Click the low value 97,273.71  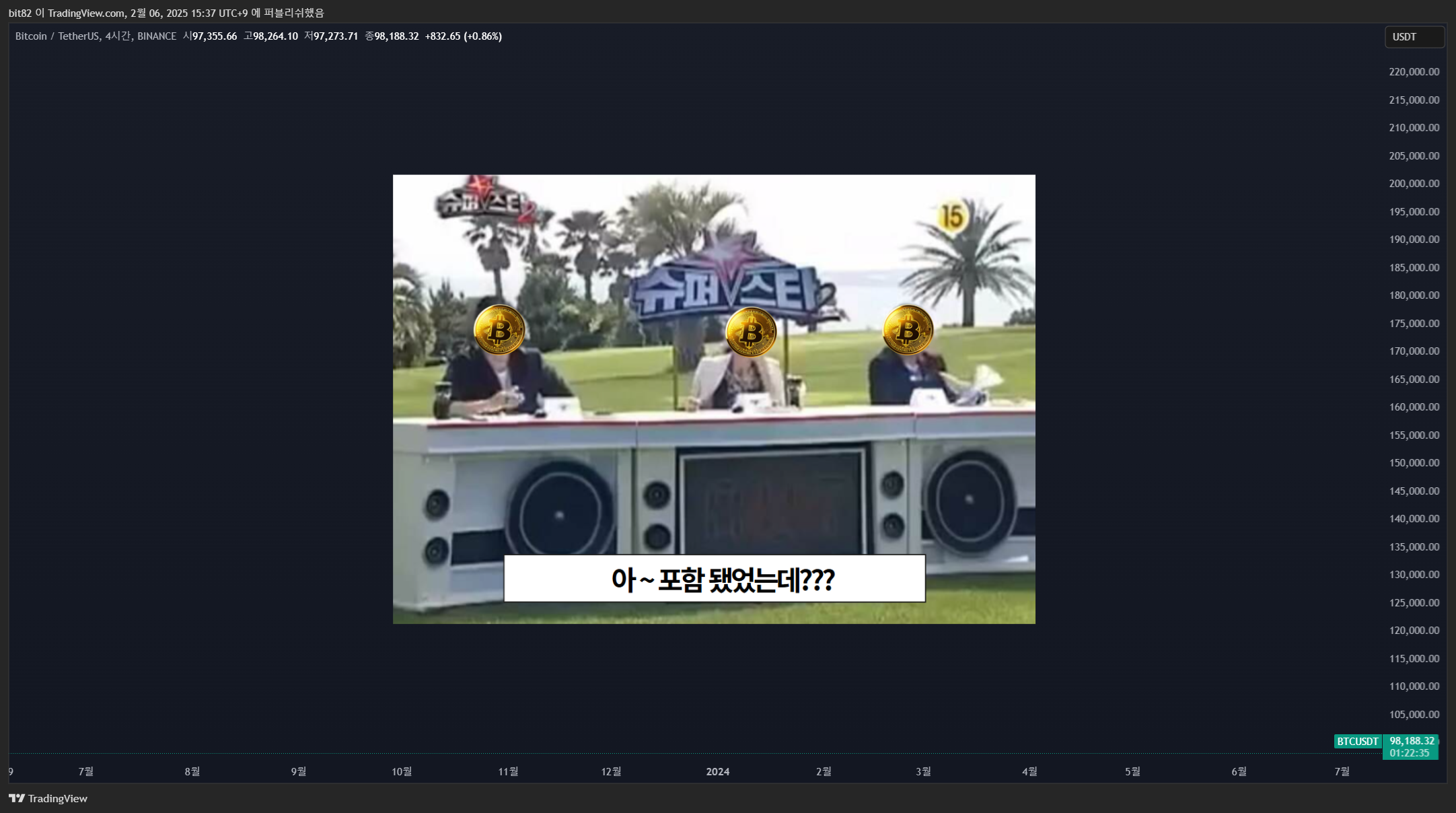336,36
